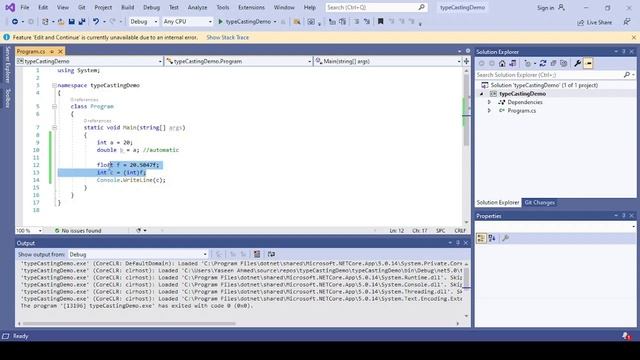Collapse the class Program code block
This screenshot has height=360, width=640.
[x=54, y=107]
